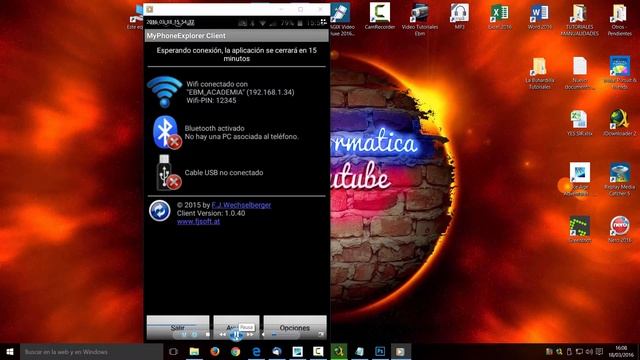Open the Camtasia taskbar icon
The height and width of the screenshot is (360, 640).
[x=318, y=351]
